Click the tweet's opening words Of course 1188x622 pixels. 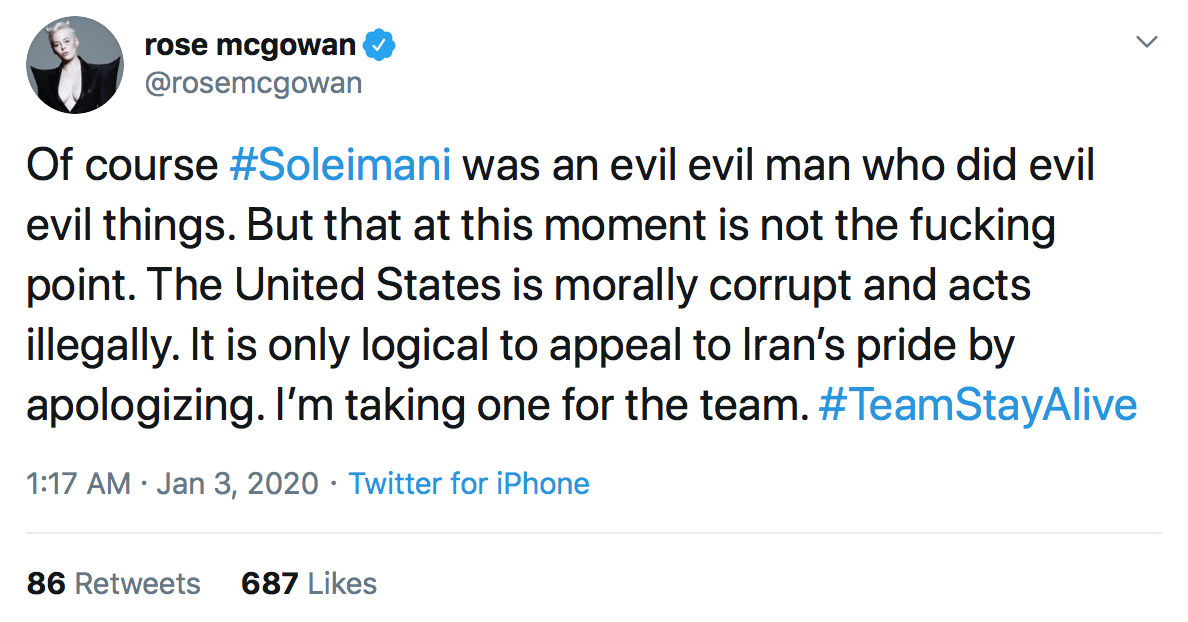pyautogui.click(x=122, y=164)
